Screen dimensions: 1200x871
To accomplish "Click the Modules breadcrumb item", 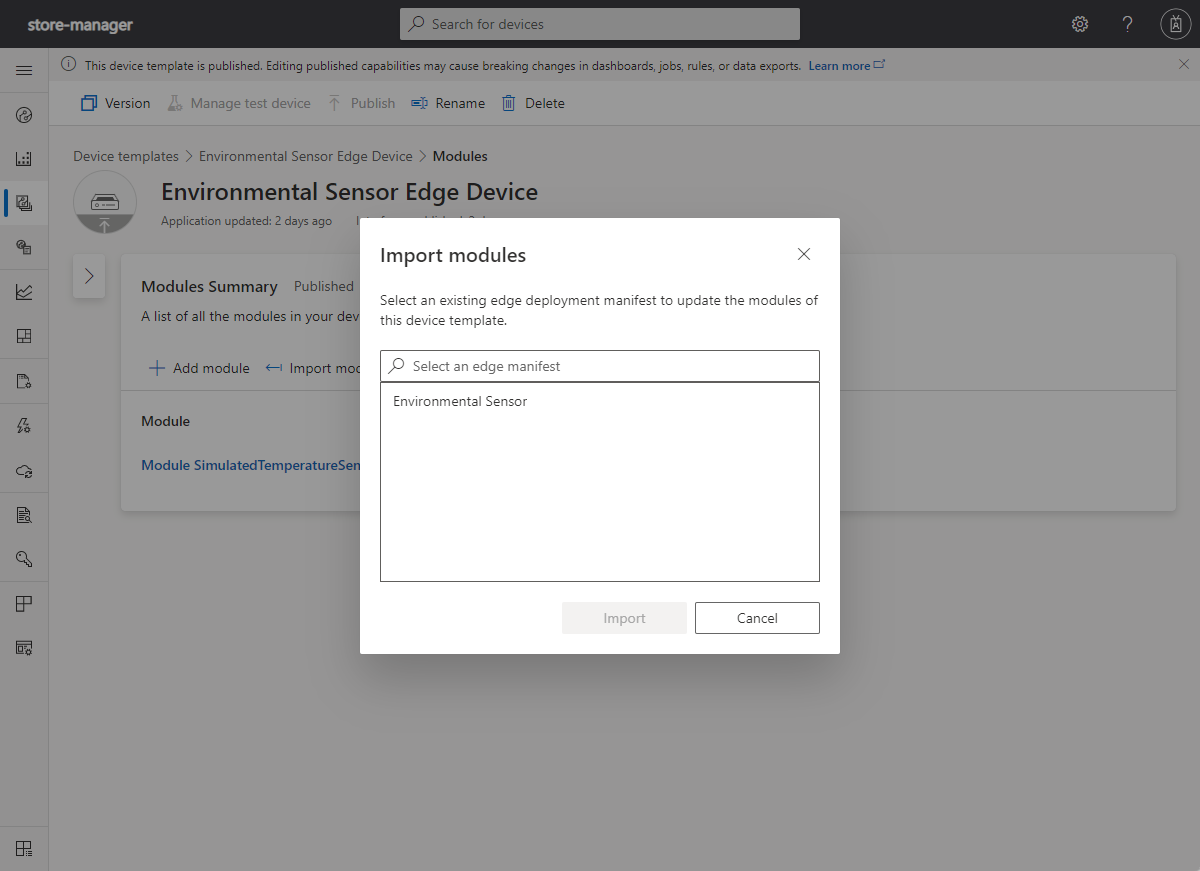I will [460, 156].
